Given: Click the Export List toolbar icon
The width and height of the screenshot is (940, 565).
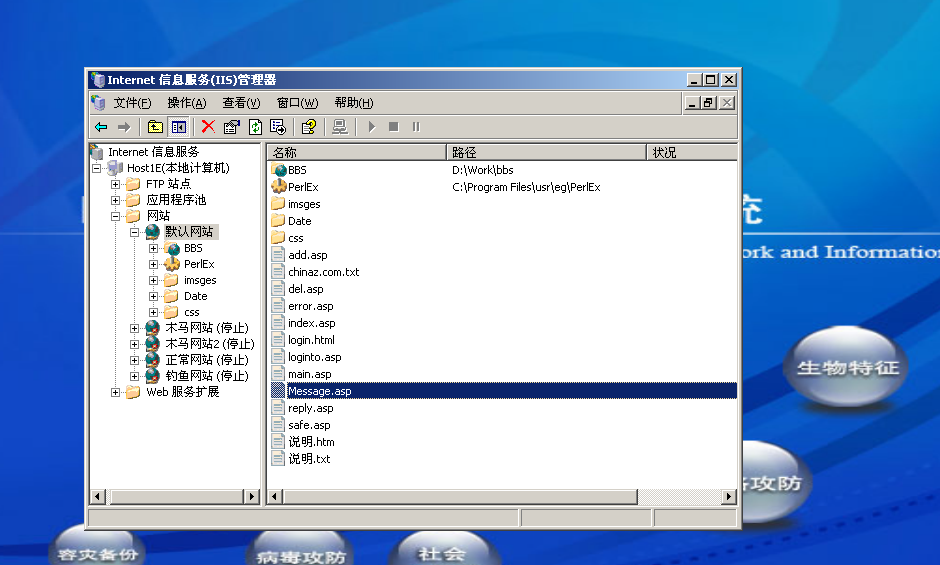Looking at the screenshot, I should pyautogui.click(x=278, y=127).
